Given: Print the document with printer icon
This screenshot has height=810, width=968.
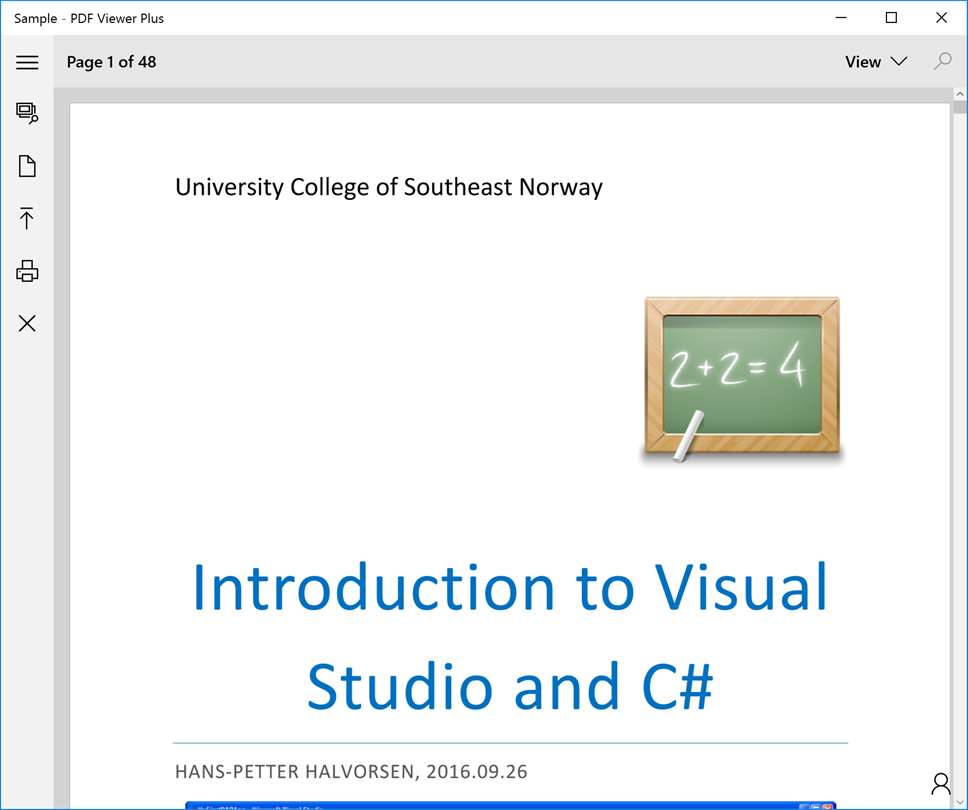Looking at the screenshot, I should [27, 271].
